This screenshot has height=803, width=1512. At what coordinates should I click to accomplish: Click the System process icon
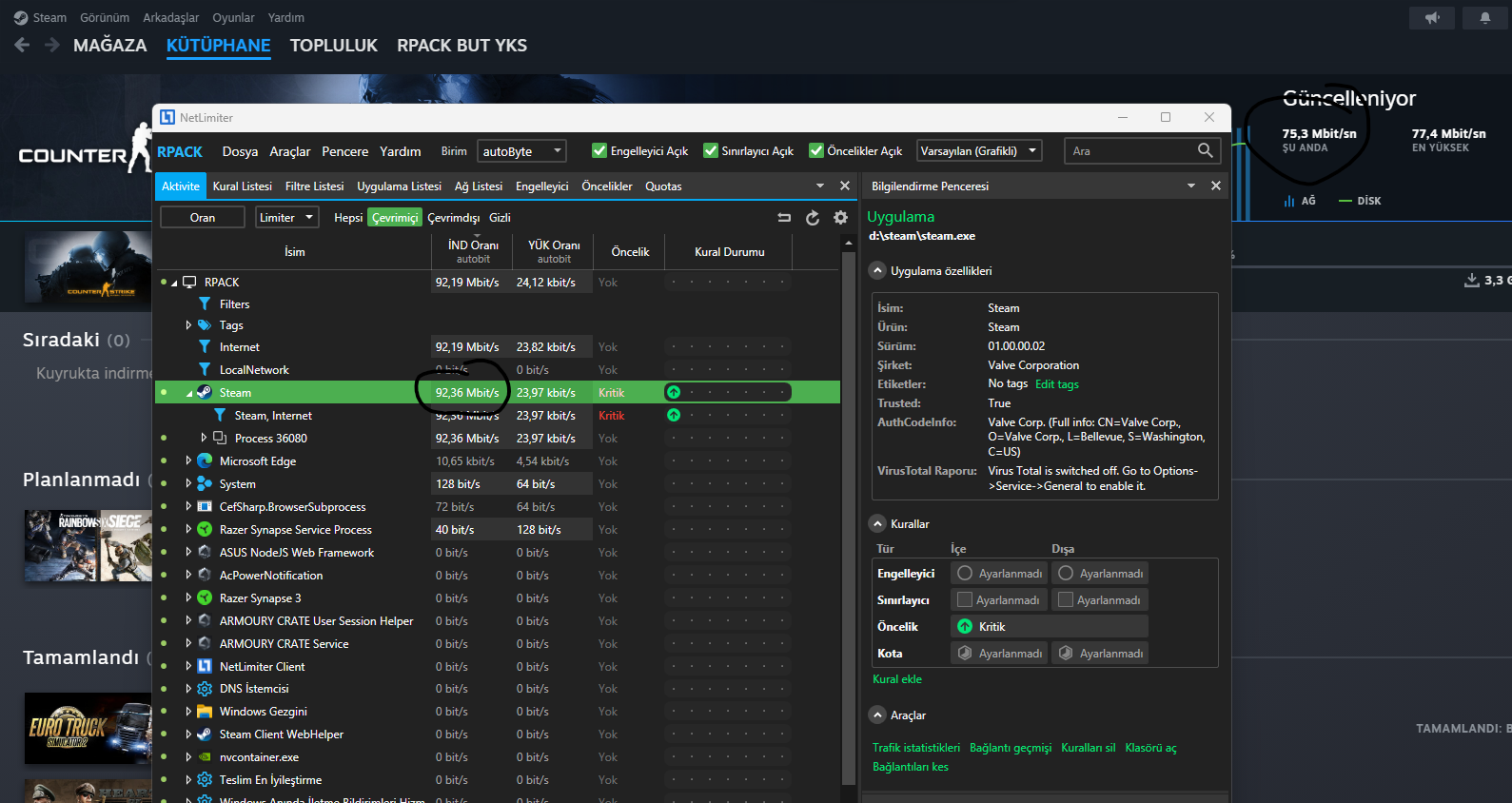[x=205, y=483]
